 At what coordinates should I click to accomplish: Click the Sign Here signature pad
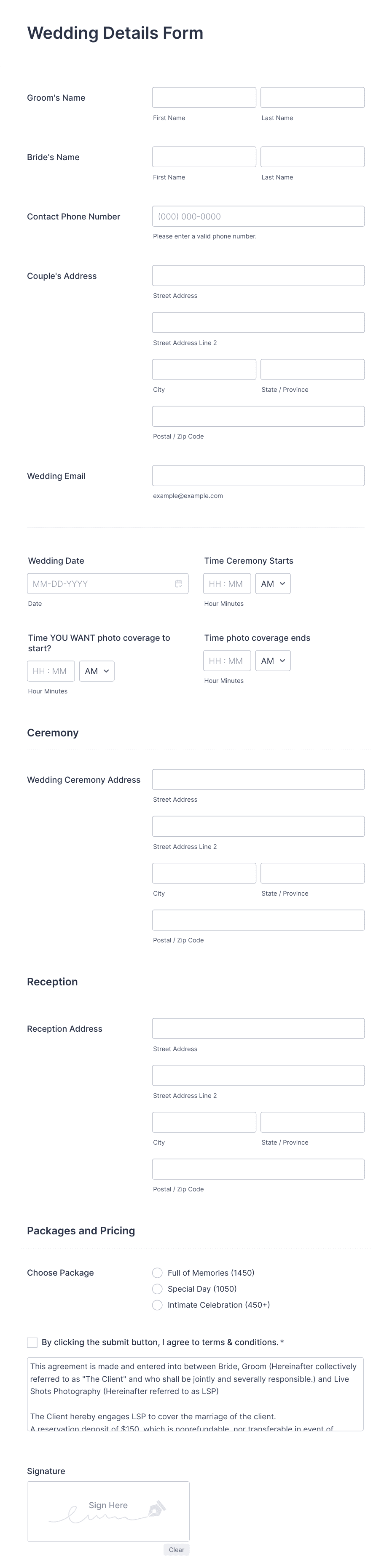pyautogui.click(x=108, y=1510)
